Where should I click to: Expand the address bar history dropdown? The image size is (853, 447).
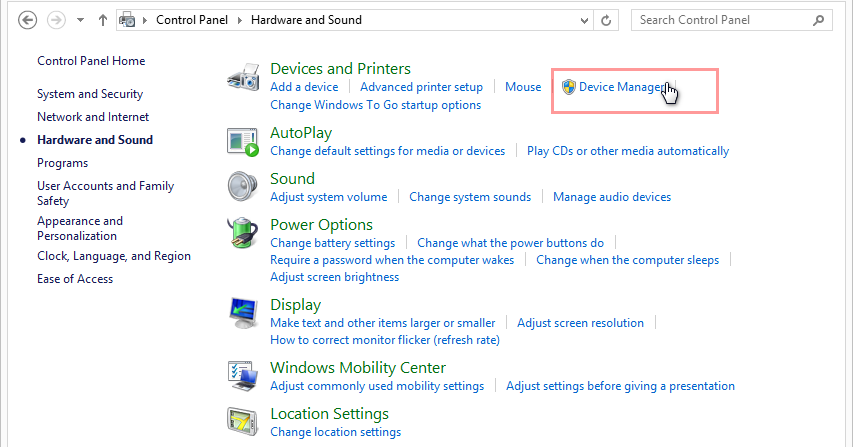click(x=581, y=20)
